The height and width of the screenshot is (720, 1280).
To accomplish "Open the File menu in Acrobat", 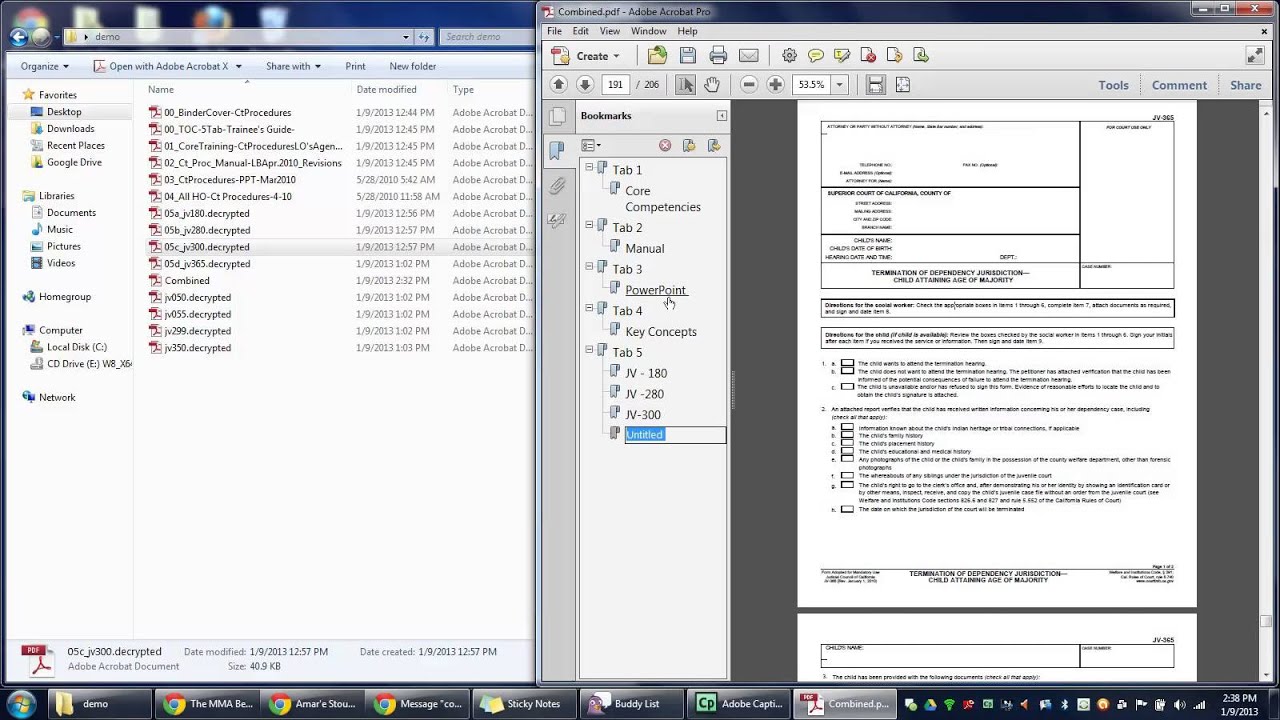I will click(x=554, y=31).
